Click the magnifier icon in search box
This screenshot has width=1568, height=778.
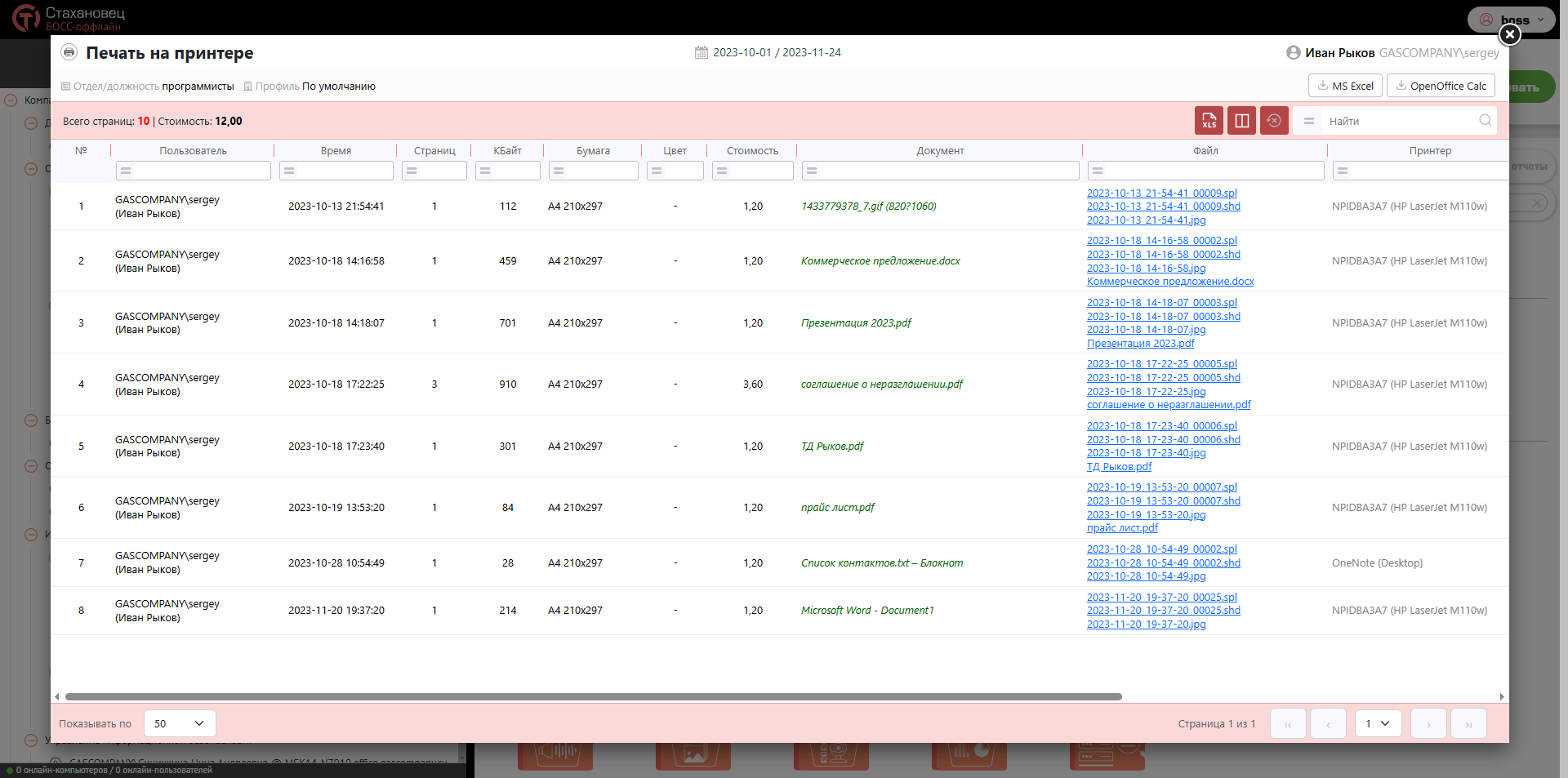1485,121
